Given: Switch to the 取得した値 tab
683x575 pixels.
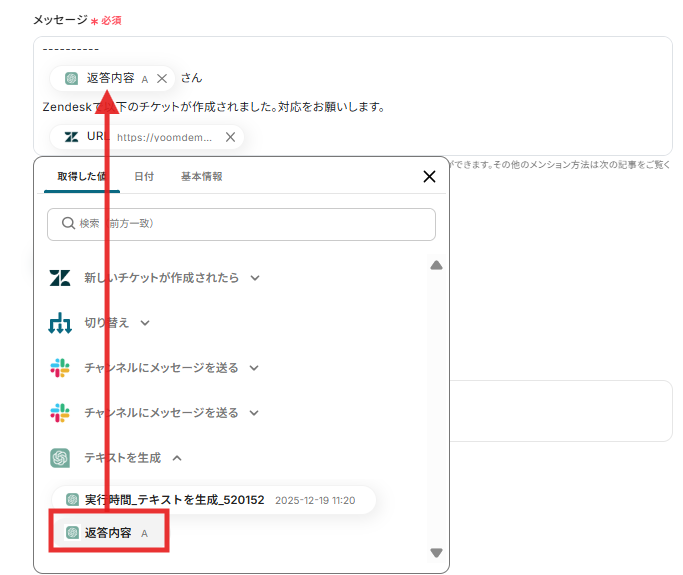Looking at the screenshot, I should pyautogui.click(x=81, y=176).
